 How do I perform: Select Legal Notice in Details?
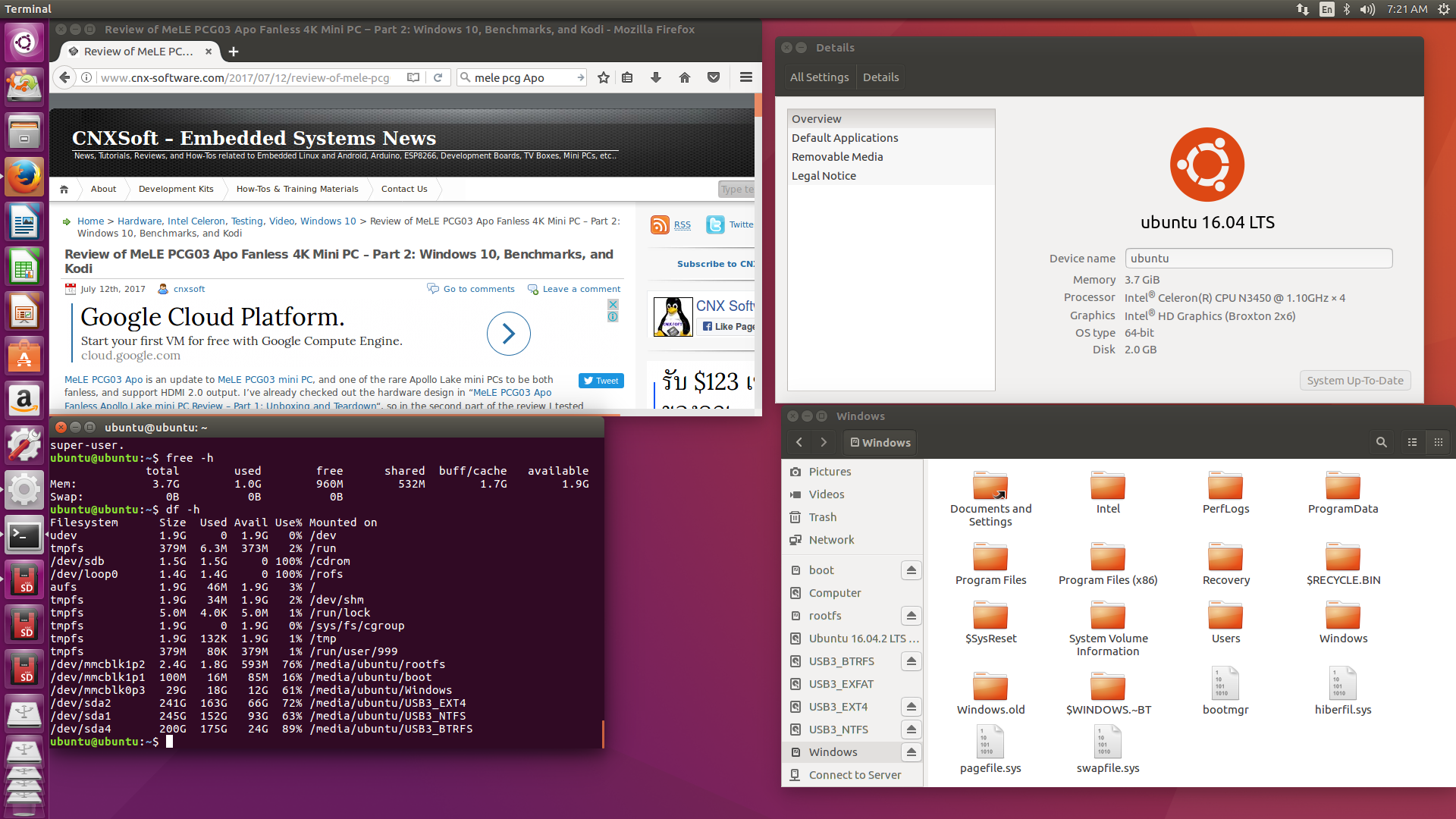pos(891,176)
